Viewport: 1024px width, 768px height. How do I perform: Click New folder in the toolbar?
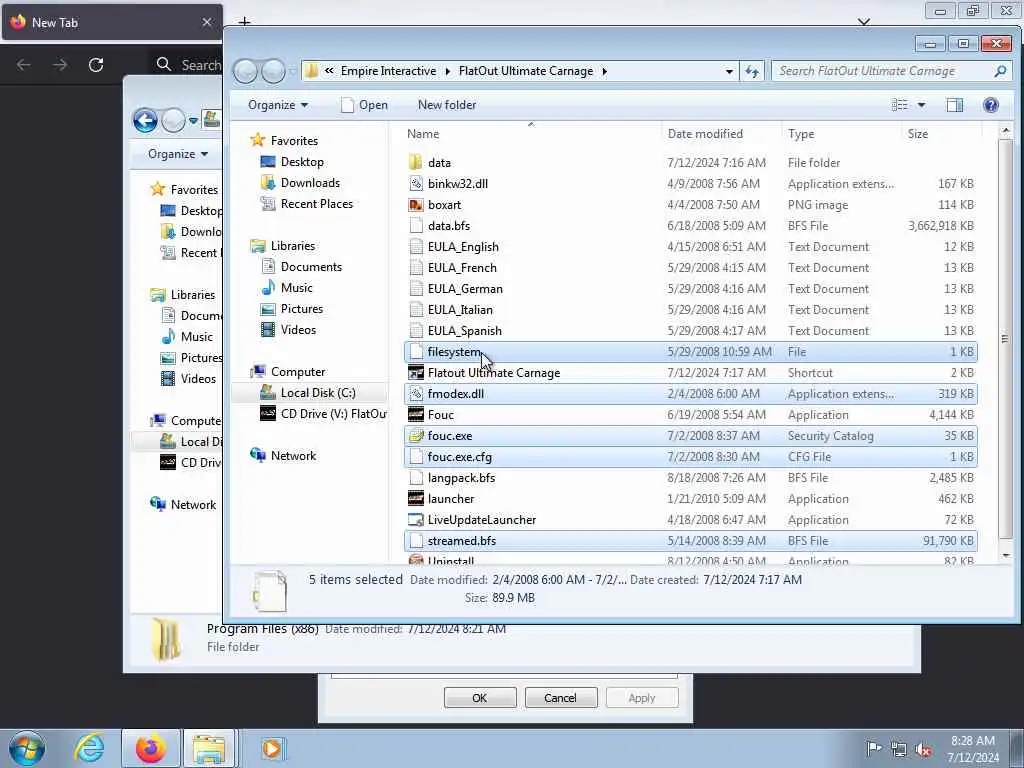447,105
